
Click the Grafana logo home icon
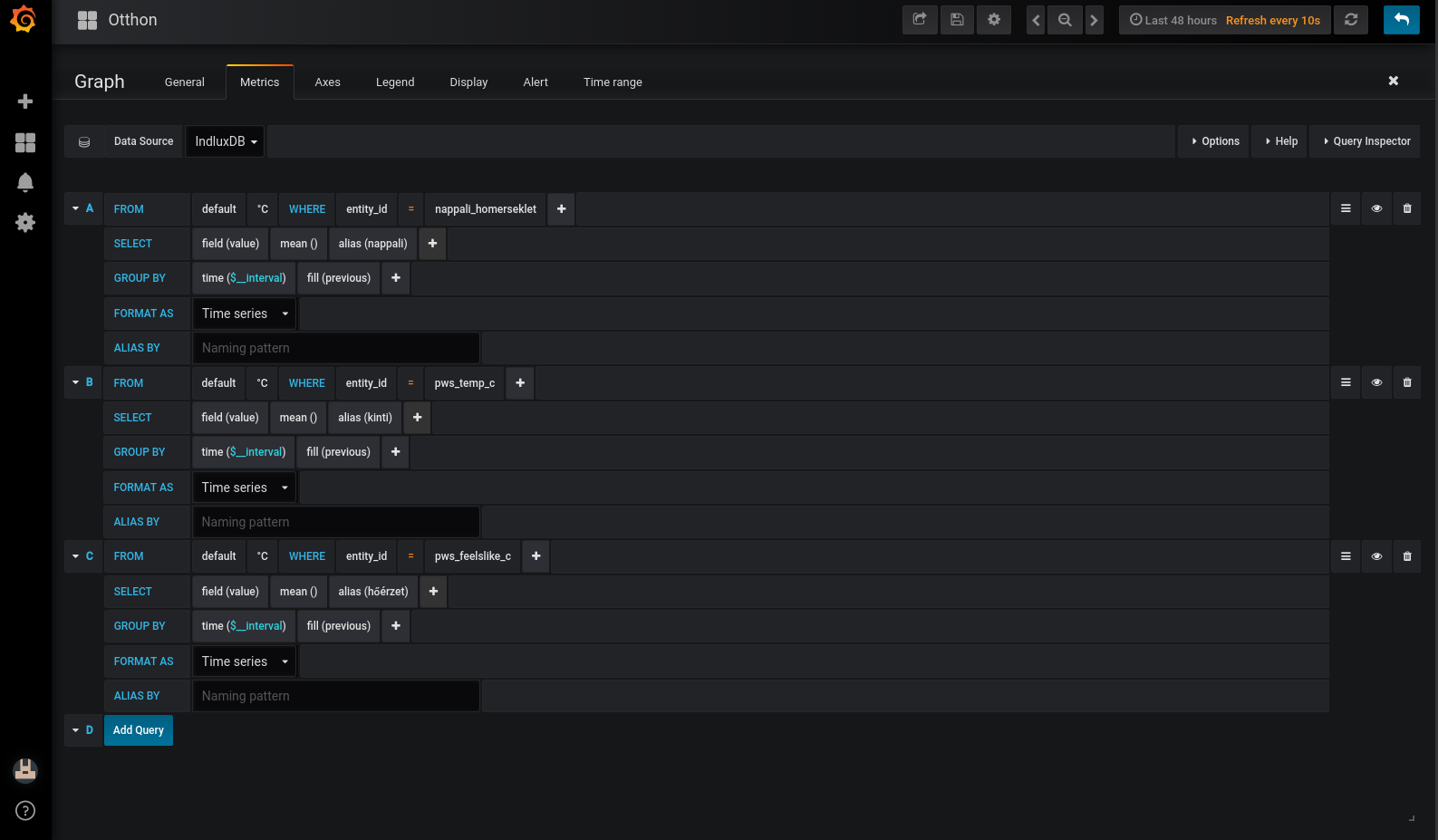24,19
